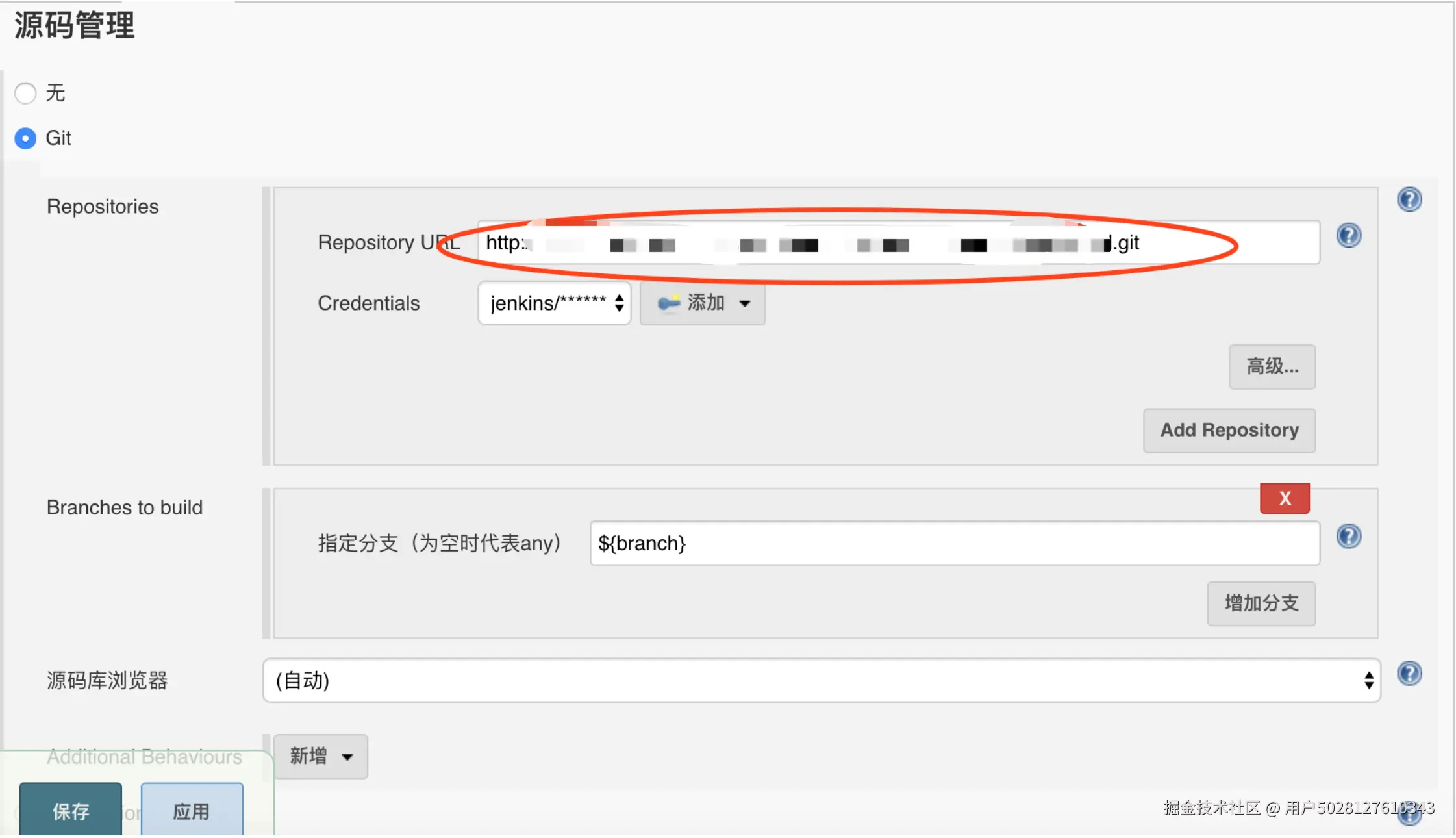
Task: Open help icon beside Repository URL field
Action: pos(1348,235)
